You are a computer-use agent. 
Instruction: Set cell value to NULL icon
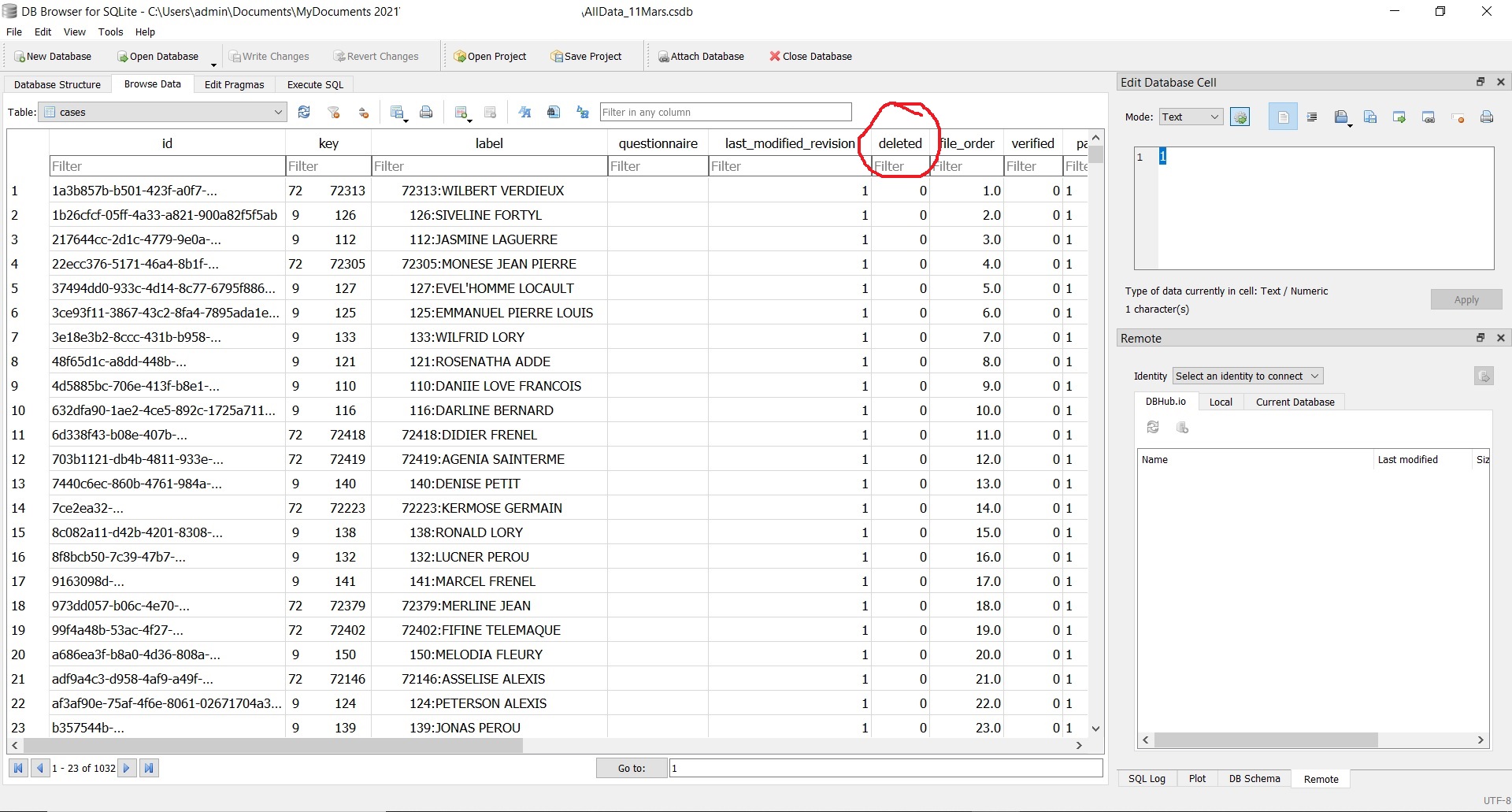point(1458,117)
